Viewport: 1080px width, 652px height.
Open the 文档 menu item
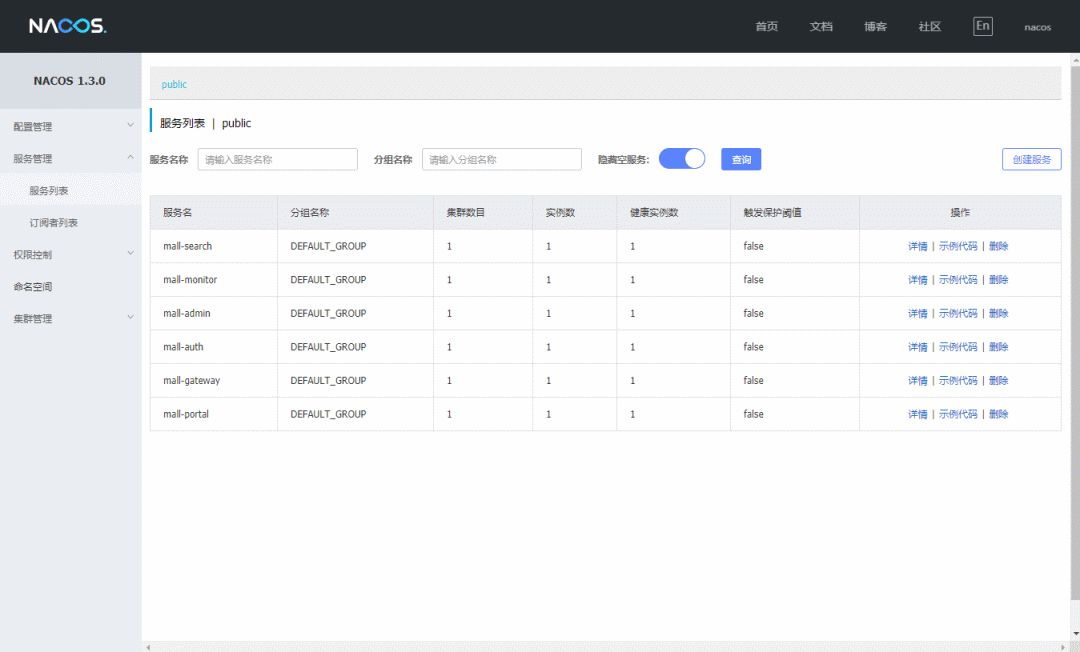[821, 27]
